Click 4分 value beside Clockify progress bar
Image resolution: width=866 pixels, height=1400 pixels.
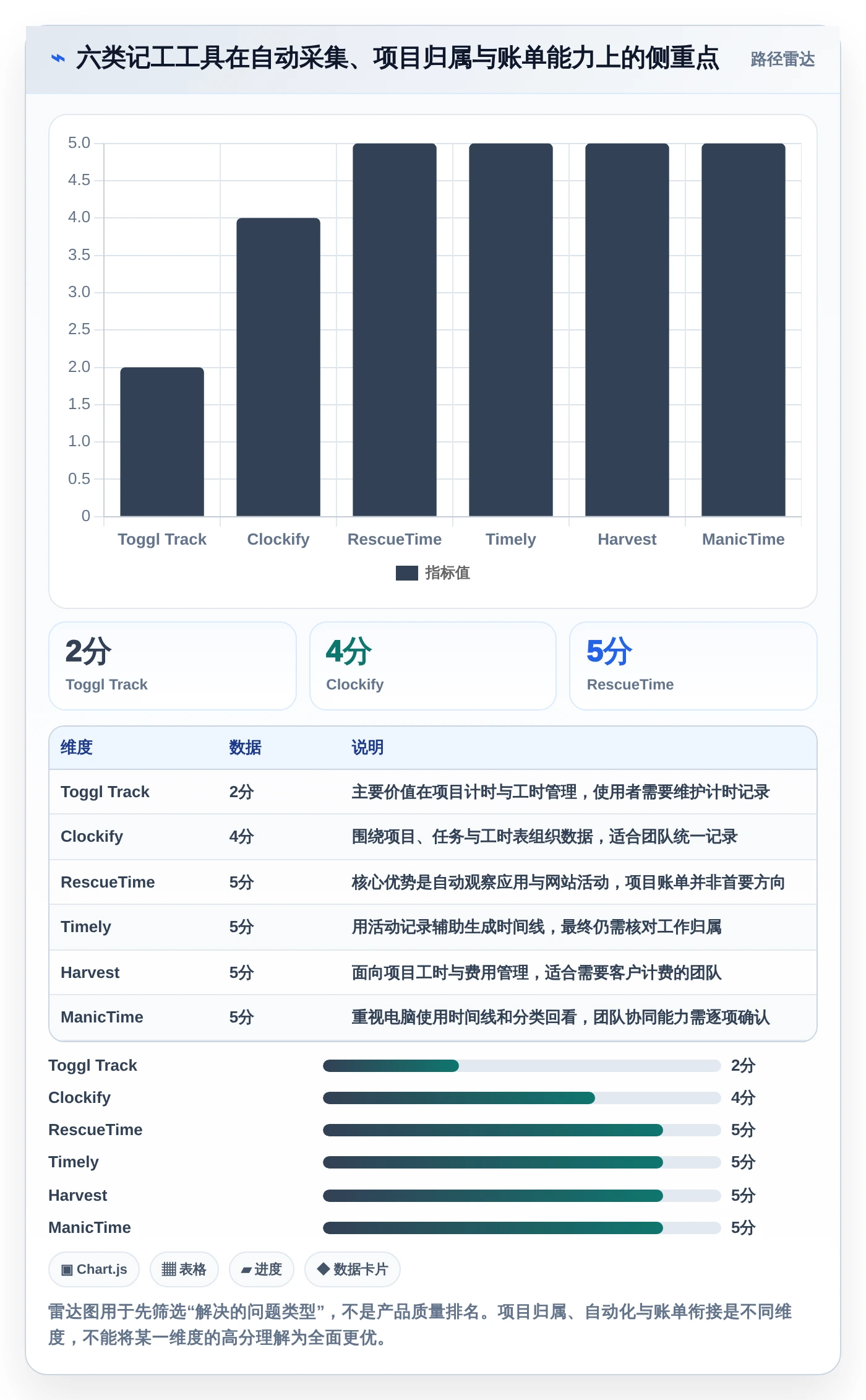tap(744, 1098)
